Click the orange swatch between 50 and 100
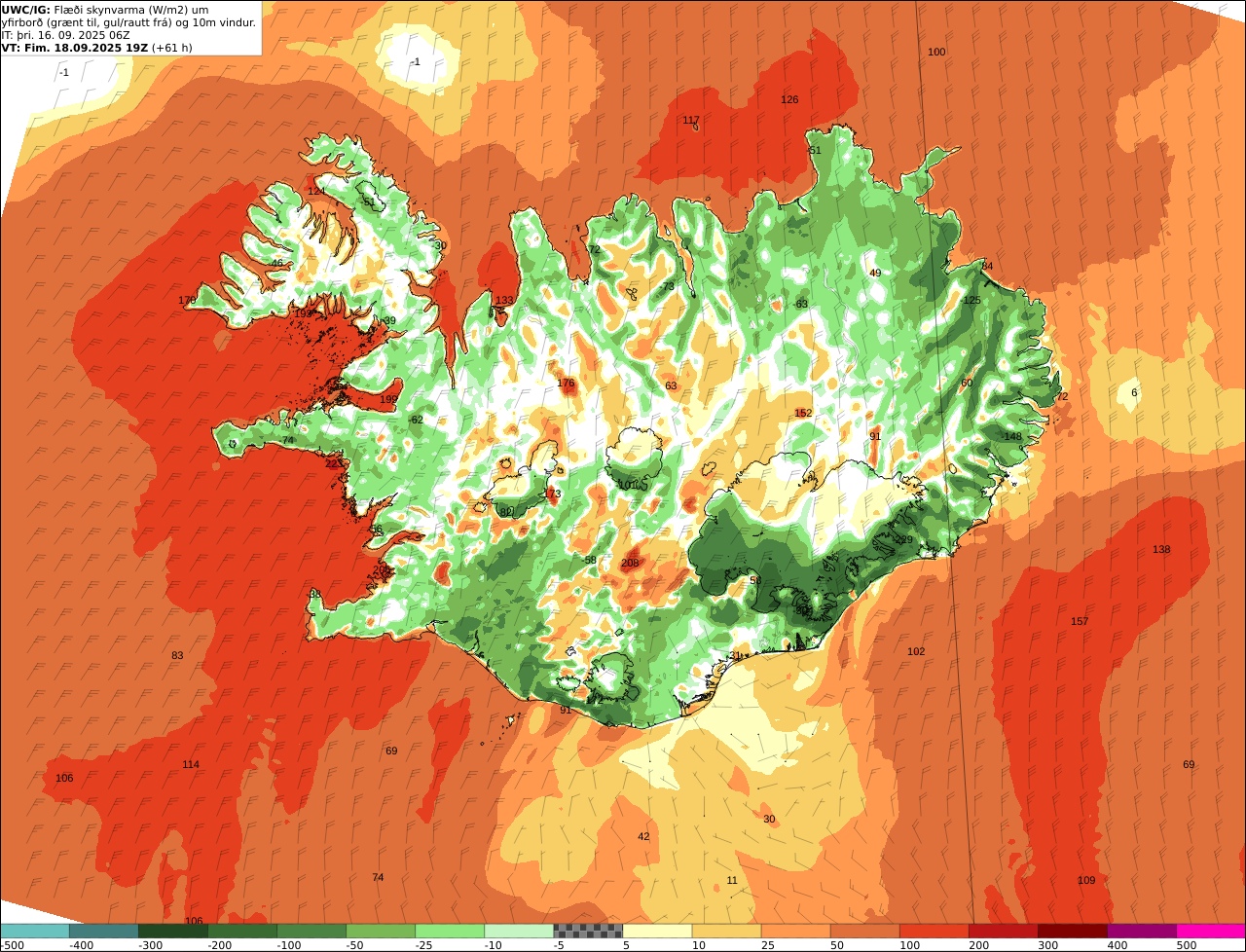The width and height of the screenshot is (1246, 952). 864,931
